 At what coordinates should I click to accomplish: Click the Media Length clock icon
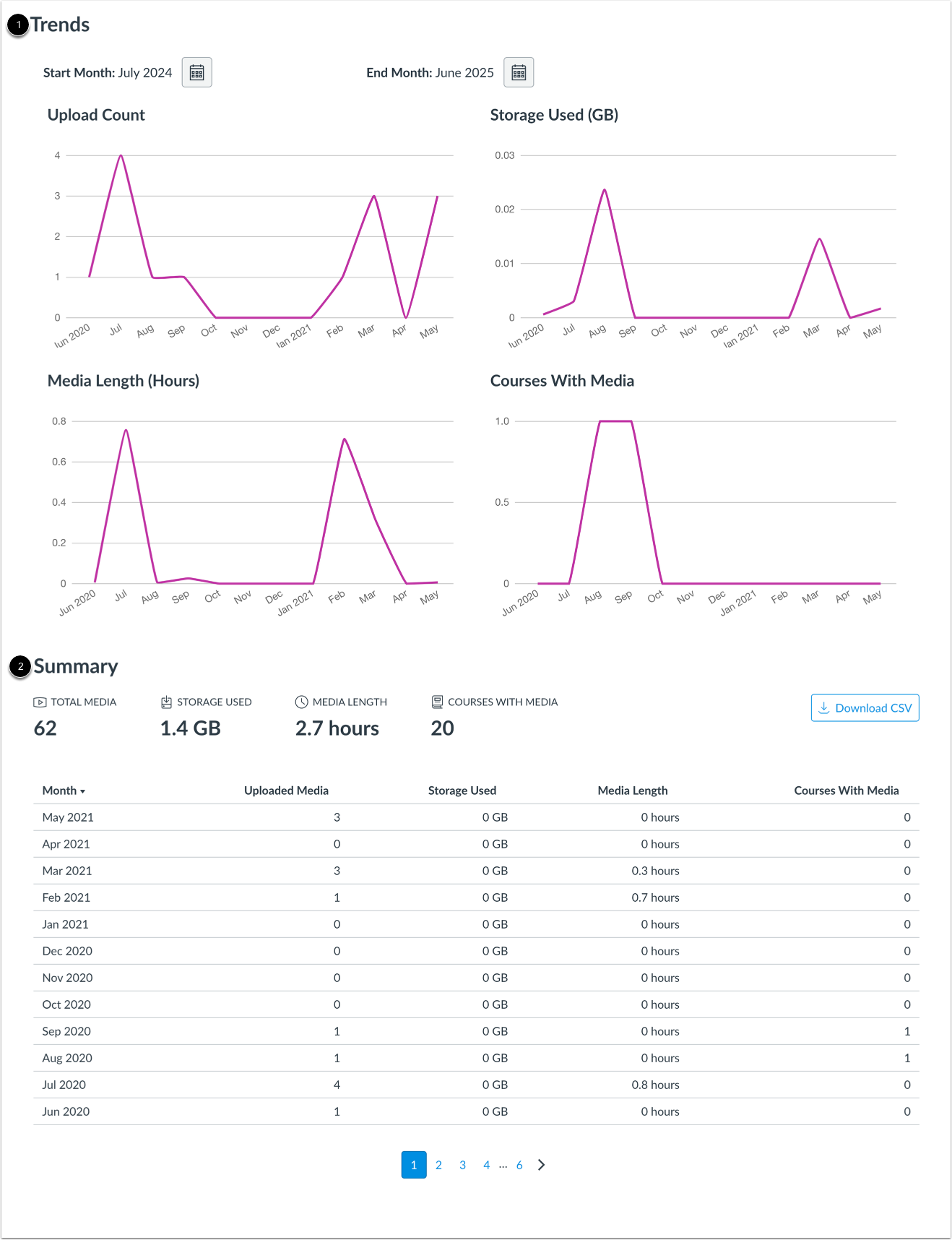[301, 701]
